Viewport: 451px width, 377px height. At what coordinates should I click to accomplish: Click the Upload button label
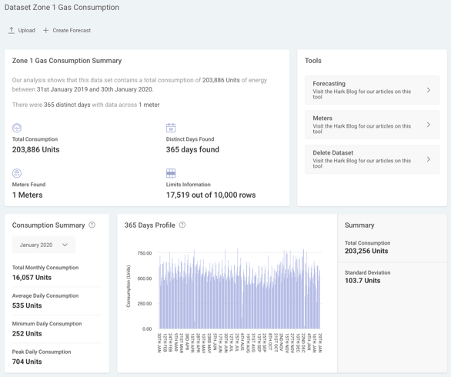pos(27,30)
